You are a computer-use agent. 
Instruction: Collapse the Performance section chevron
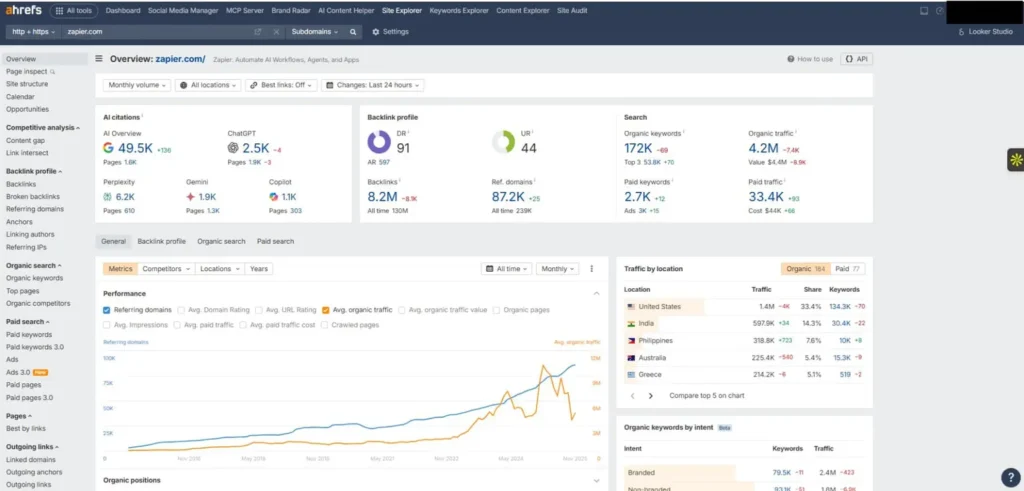[x=597, y=294]
